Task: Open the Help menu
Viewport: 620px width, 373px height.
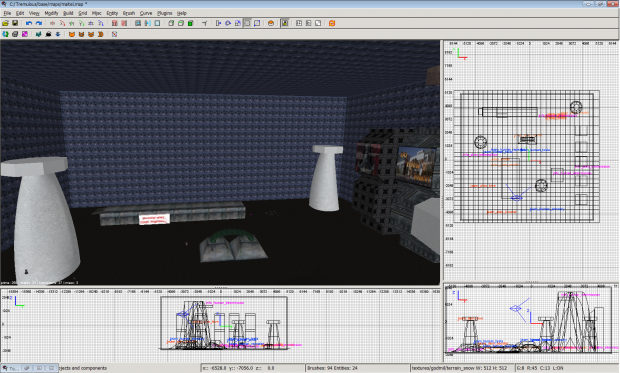Action: click(x=181, y=13)
